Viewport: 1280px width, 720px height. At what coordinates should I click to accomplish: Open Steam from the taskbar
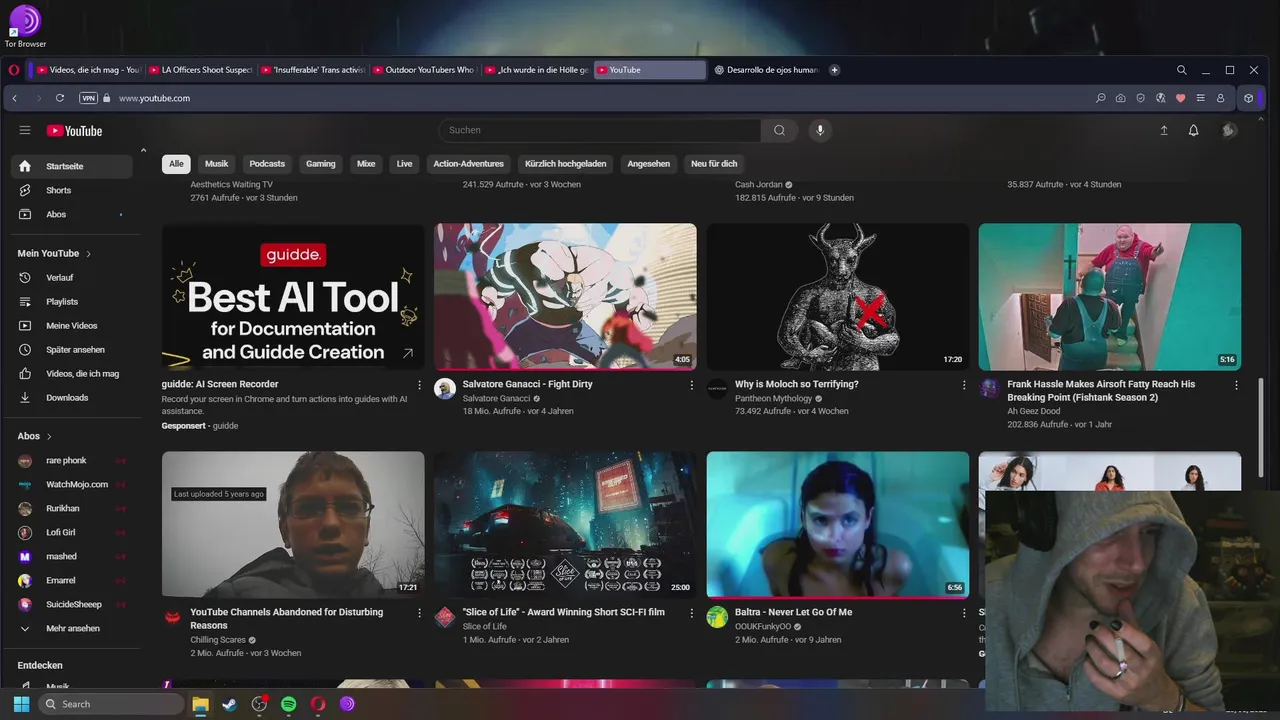pyautogui.click(x=229, y=704)
